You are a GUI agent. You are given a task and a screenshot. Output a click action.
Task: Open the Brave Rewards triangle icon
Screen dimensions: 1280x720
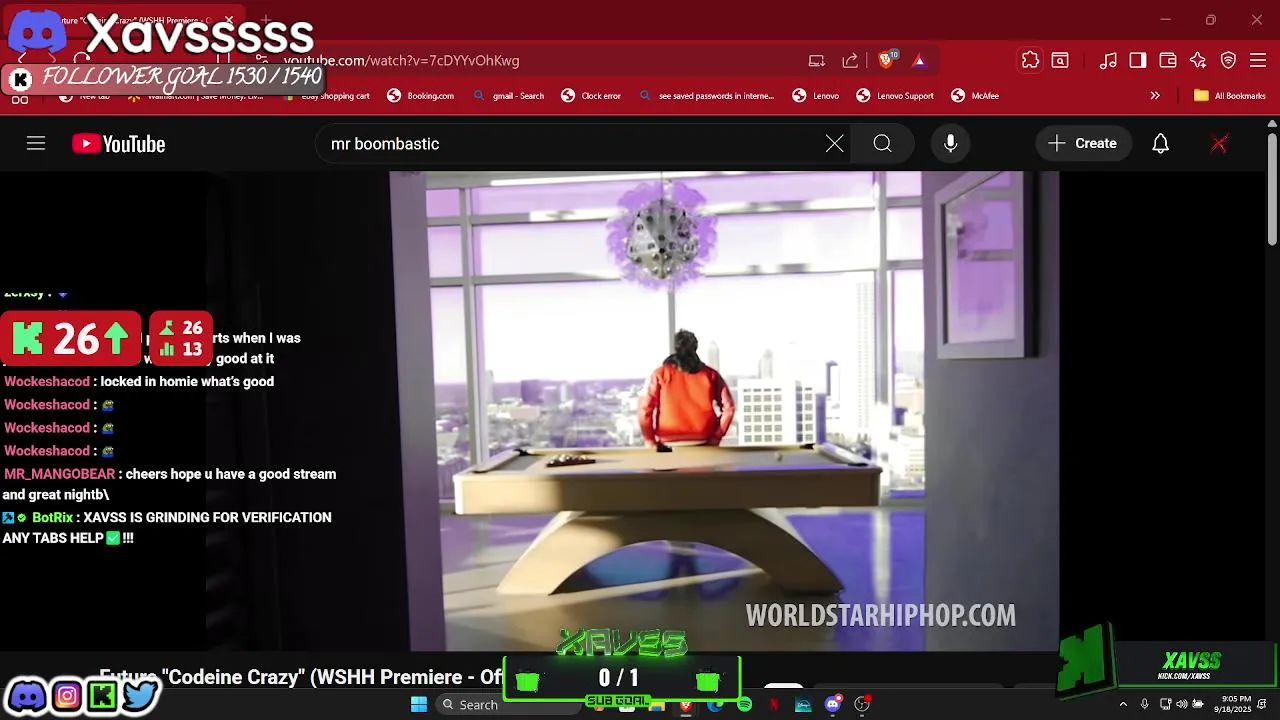click(x=919, y=61)
